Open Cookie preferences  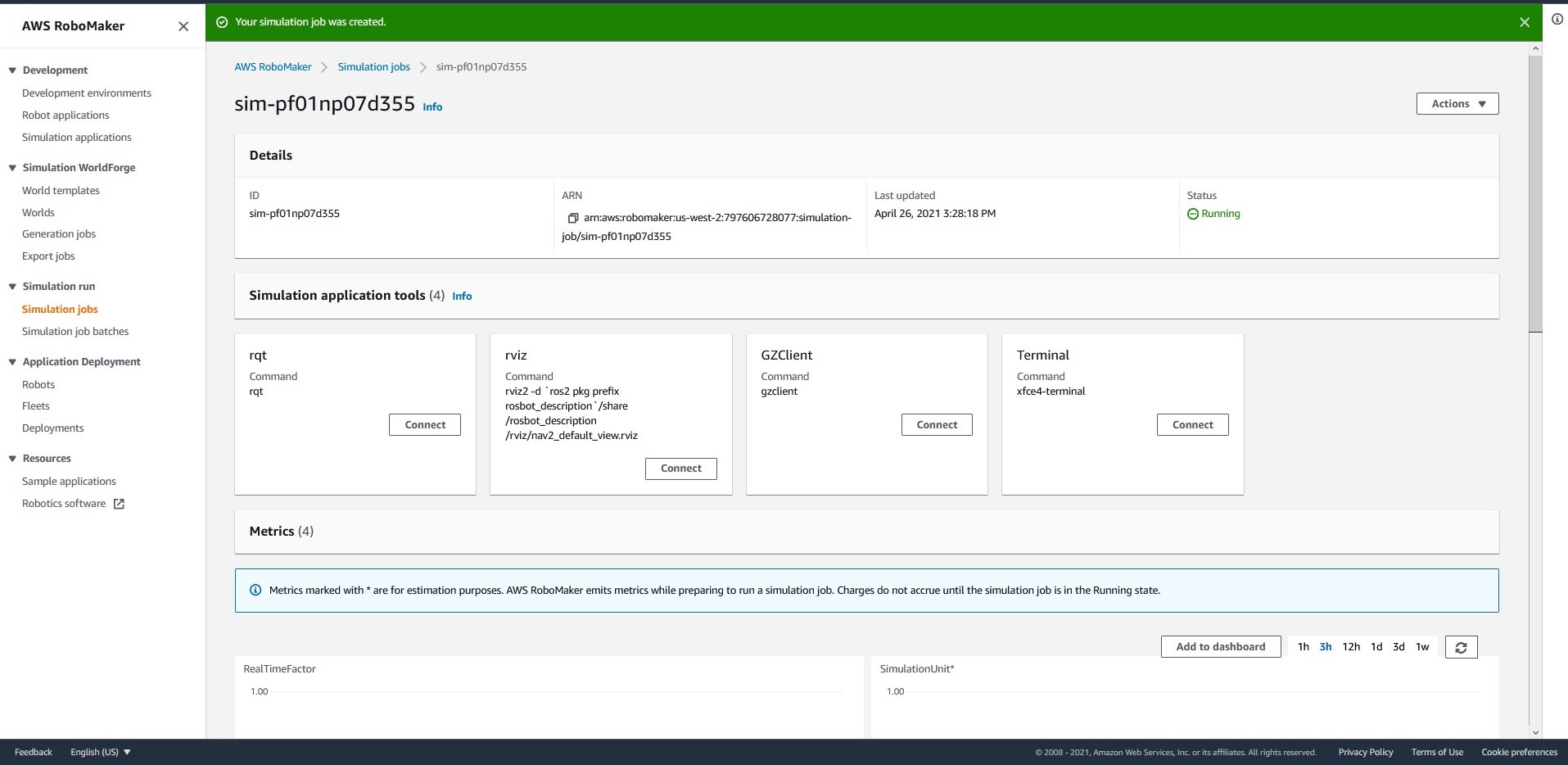[1519, 752]
